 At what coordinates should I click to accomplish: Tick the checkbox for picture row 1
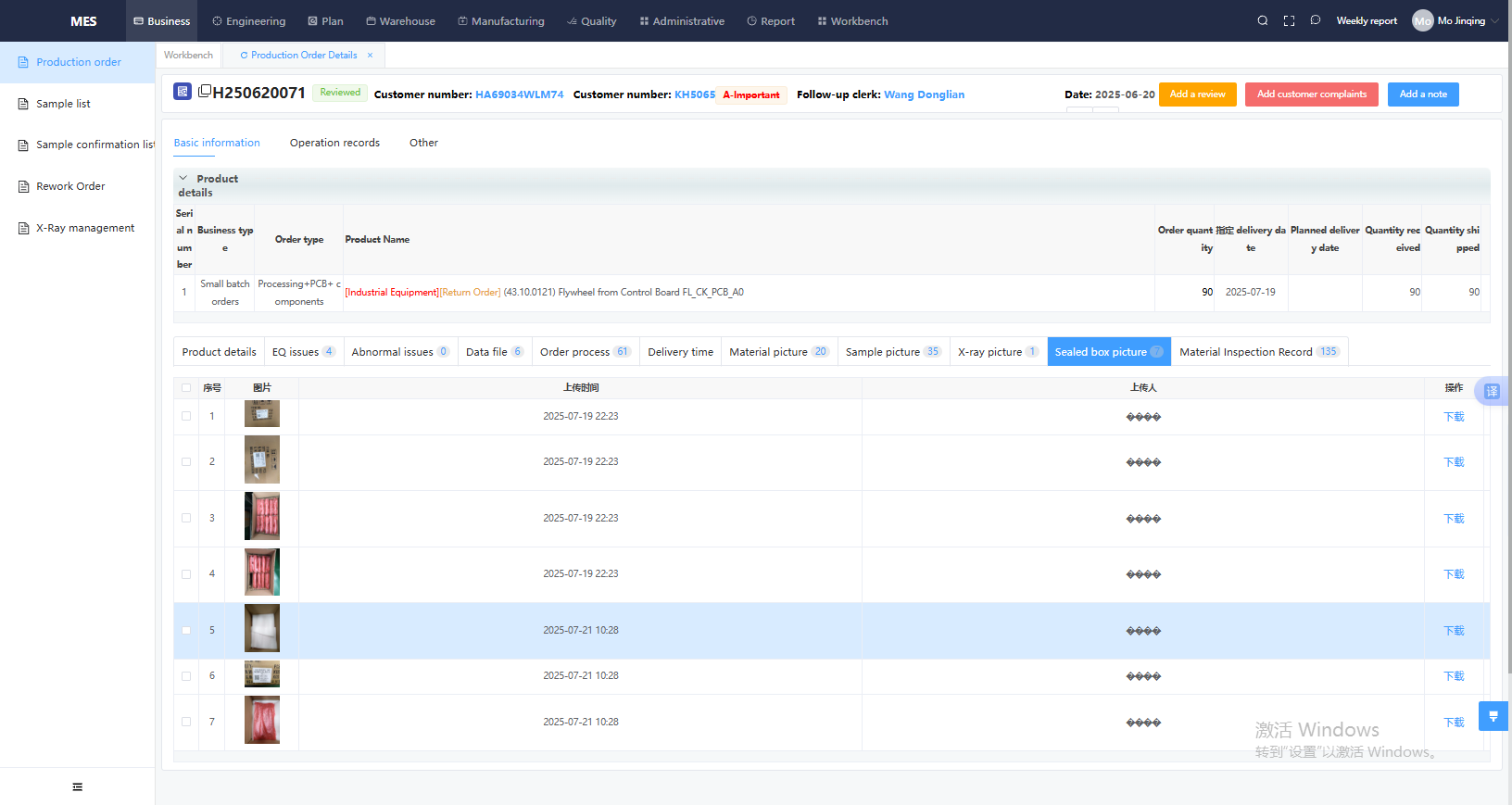[x=186, y=417]
